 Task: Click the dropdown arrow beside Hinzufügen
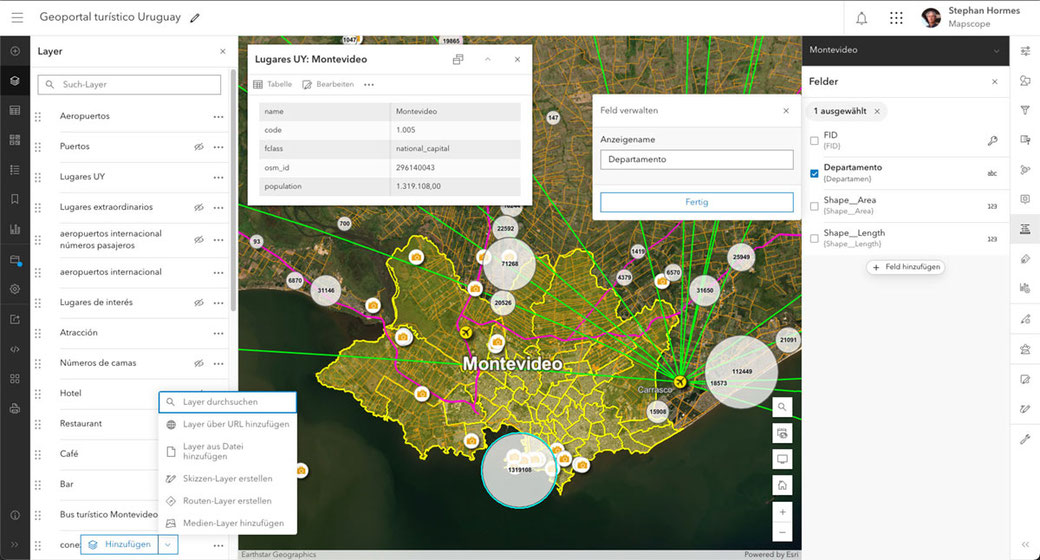[x=168, y=545]
